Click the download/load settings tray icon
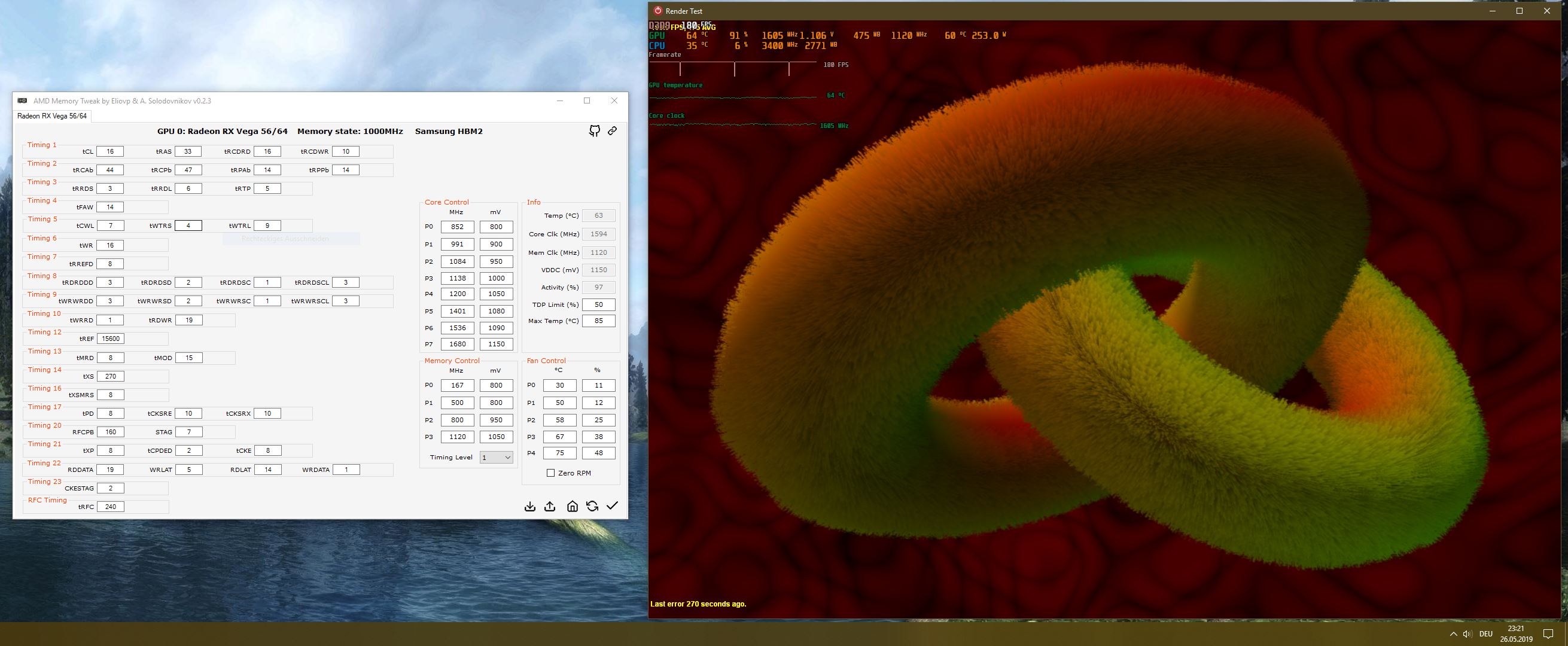The height and width of the screenshot is (646, 1568). tap(530, 507)
